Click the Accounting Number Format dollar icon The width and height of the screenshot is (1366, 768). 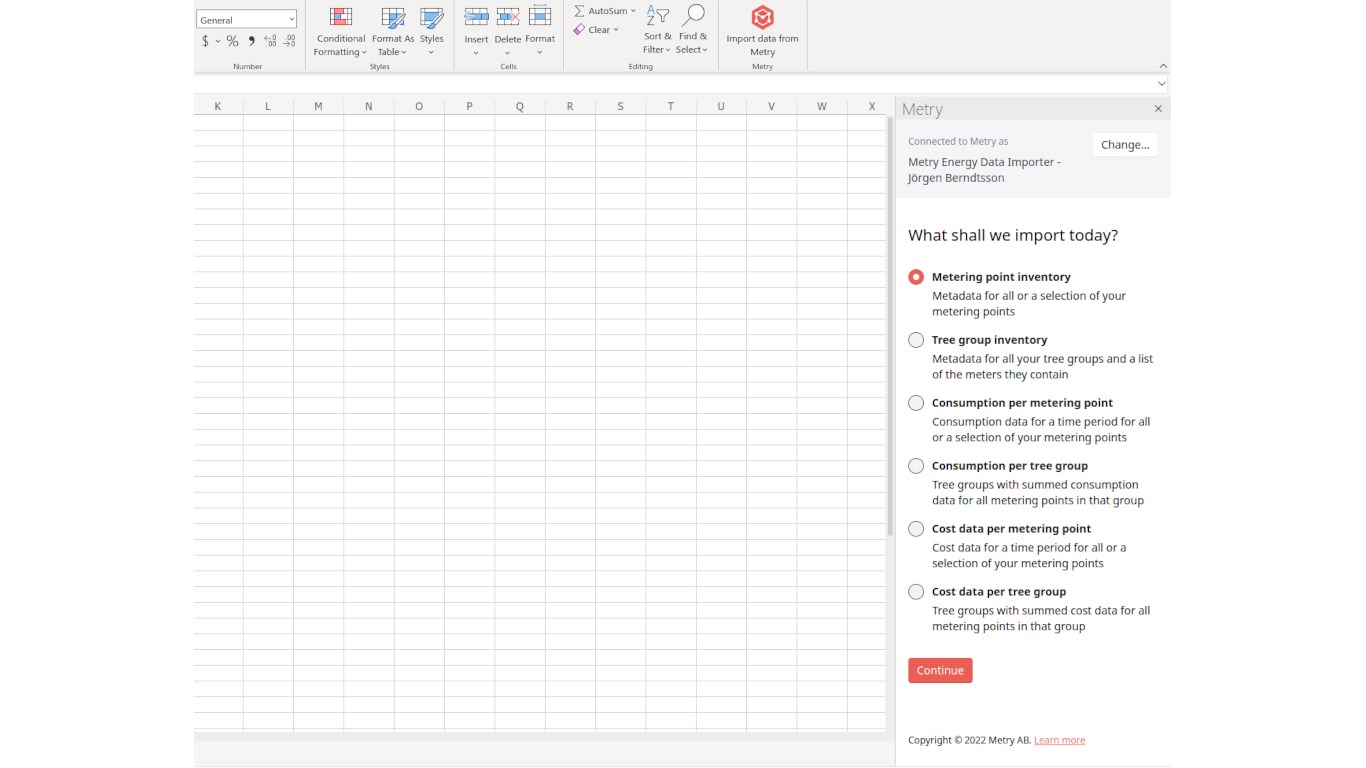click(205, 41)
